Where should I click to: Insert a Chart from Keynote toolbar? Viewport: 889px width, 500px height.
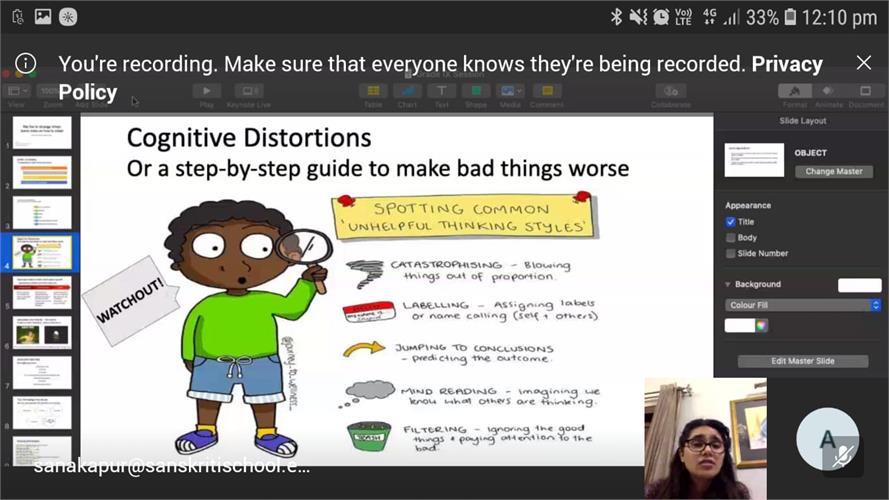click(407, 91)
